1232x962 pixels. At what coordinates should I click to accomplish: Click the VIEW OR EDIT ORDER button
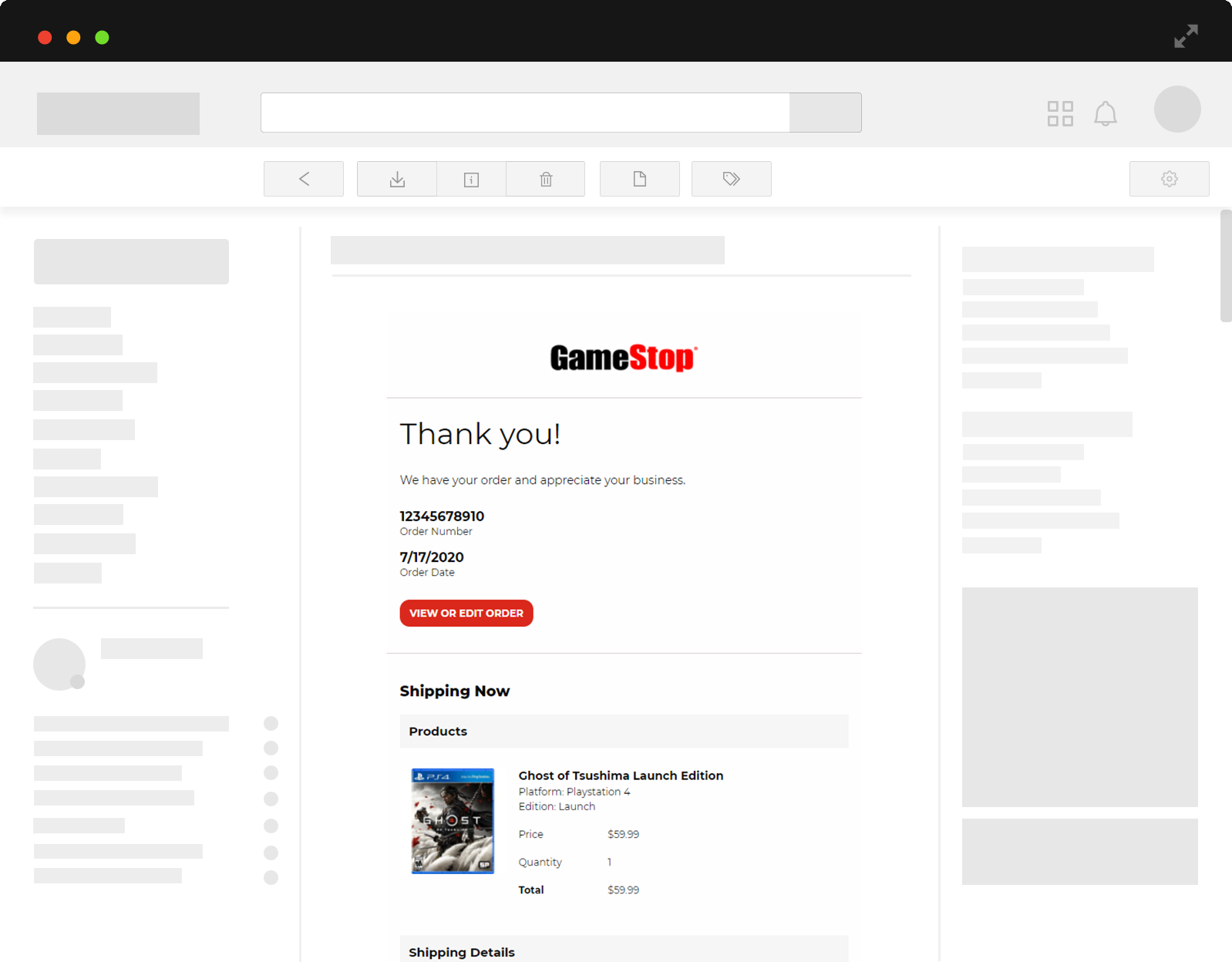tap(466, 613)
